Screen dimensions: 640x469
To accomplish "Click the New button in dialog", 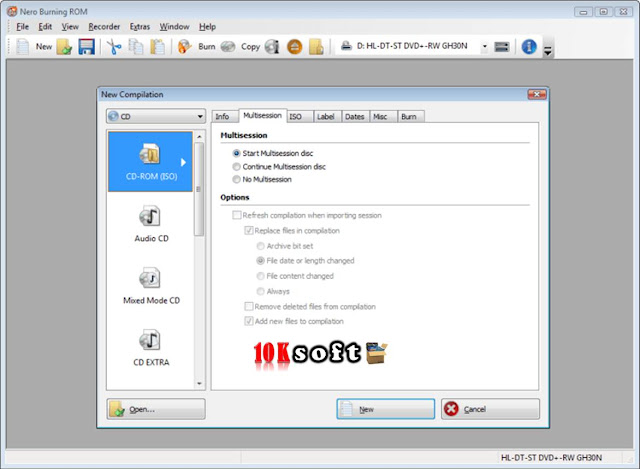I will [x=386, y=409].
